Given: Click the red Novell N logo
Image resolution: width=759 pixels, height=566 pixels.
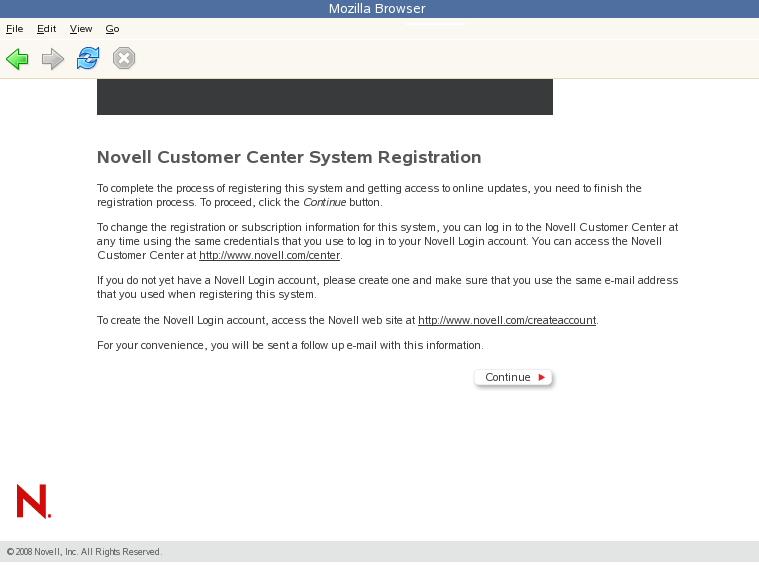Looking at the screenshot, I should [x=33, y=501].
